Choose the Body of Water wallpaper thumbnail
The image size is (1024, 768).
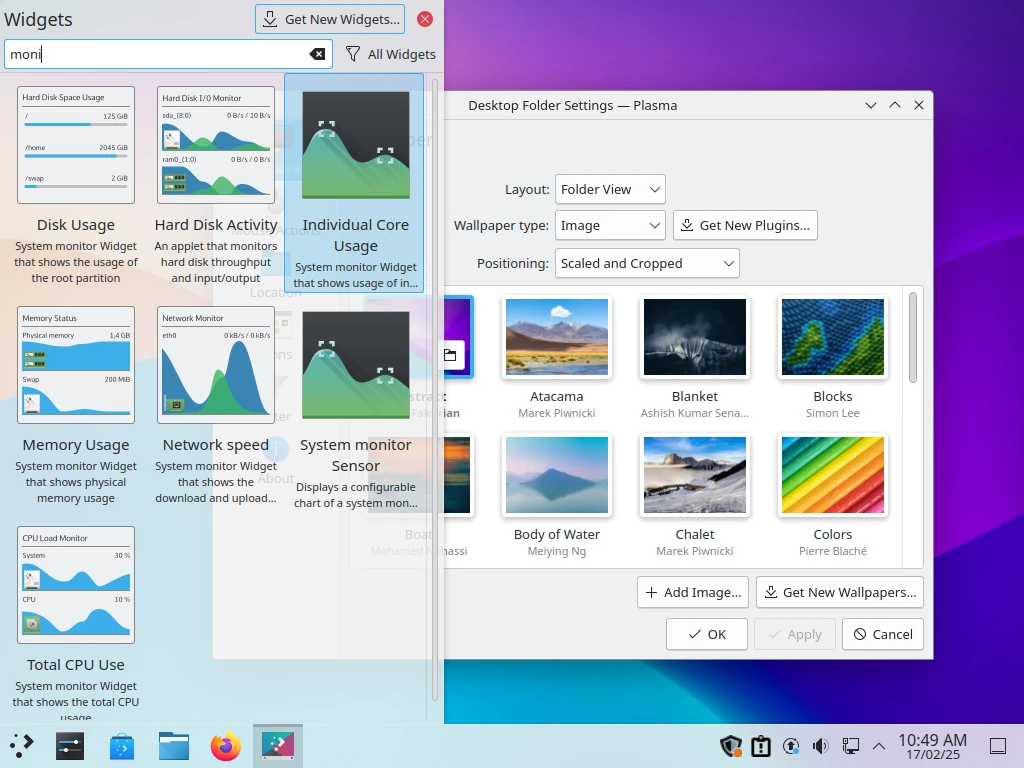click(x=556, y=475)
